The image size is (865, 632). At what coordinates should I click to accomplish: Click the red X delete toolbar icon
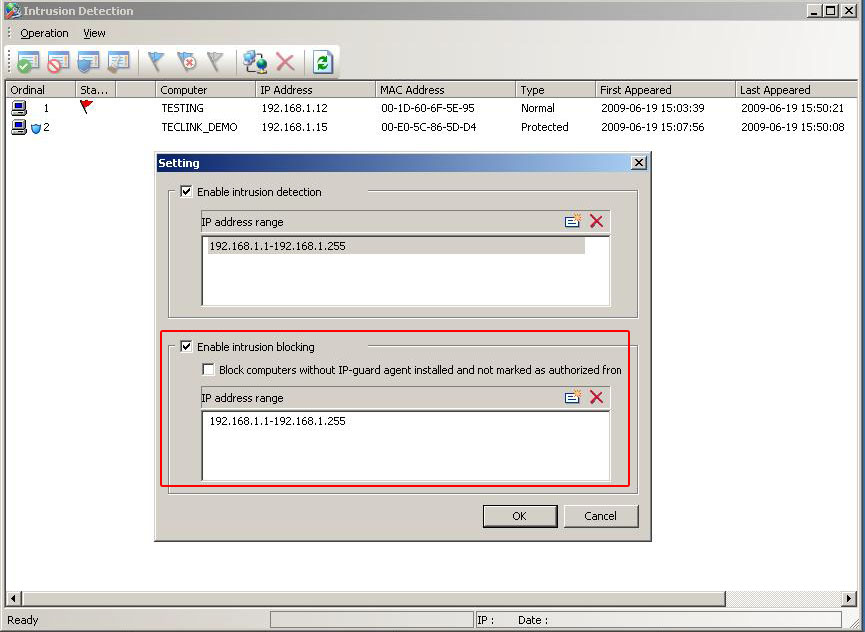[285, 62]
